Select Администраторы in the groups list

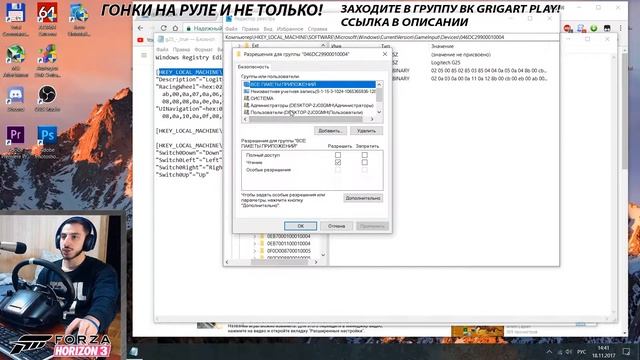click(309, 105)
